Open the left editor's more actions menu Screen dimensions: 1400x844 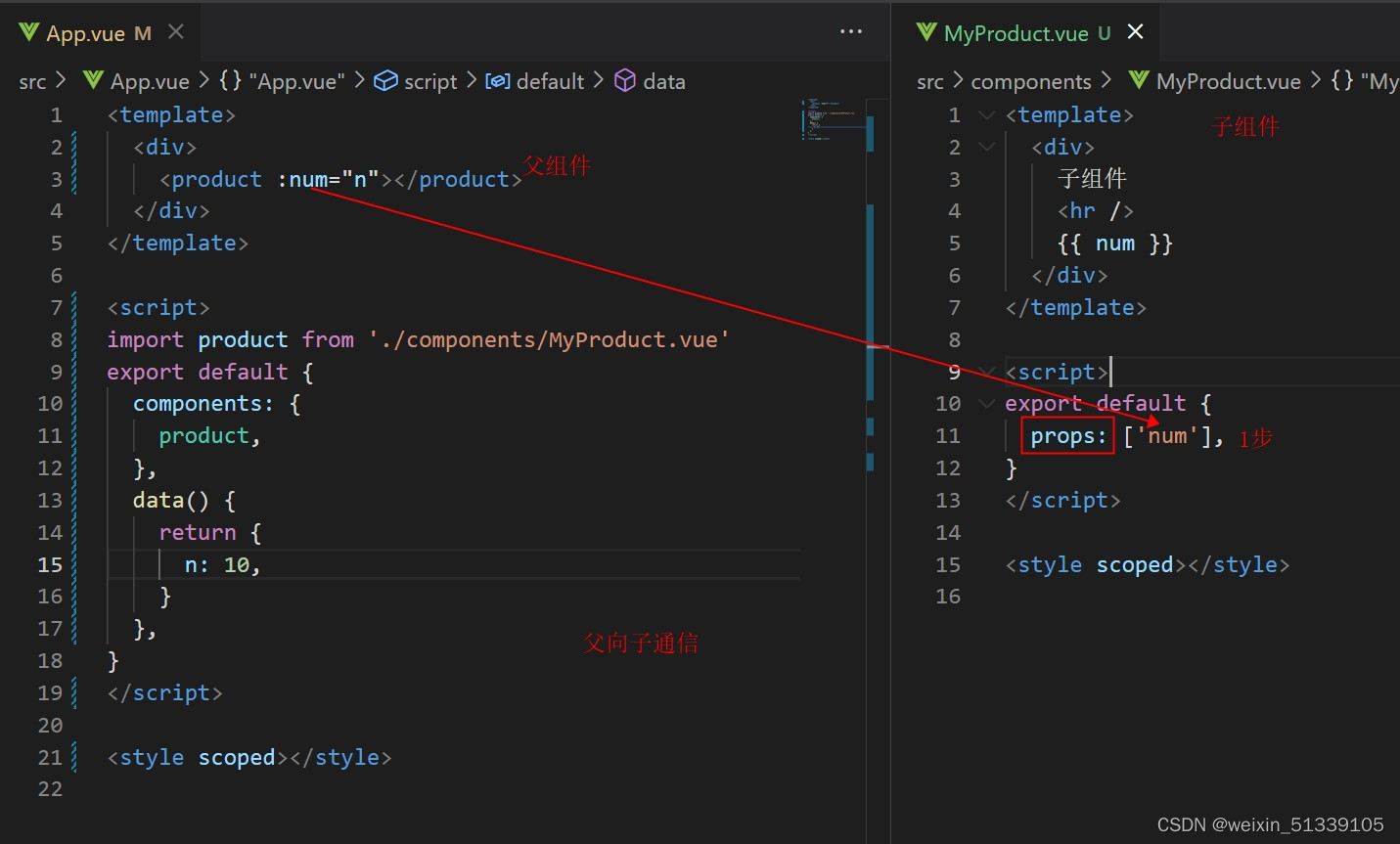coord(851,32)
